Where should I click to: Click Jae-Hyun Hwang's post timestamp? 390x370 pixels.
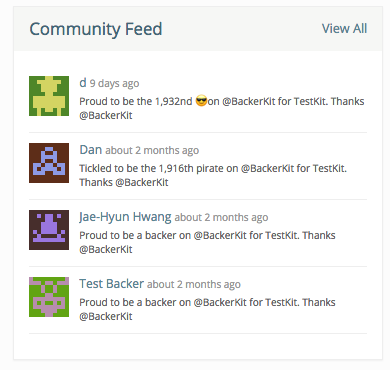point(221,217)
